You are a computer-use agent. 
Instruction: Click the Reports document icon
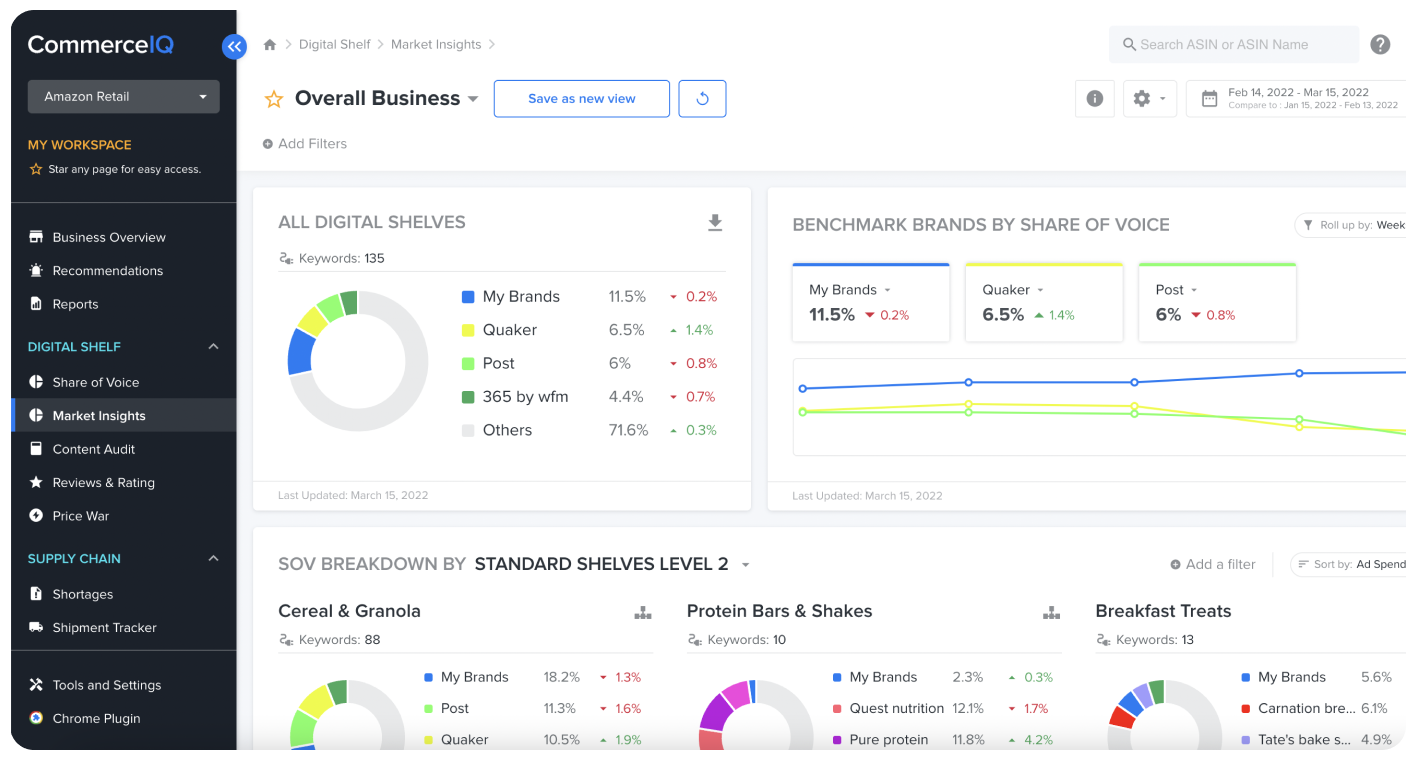36,304
